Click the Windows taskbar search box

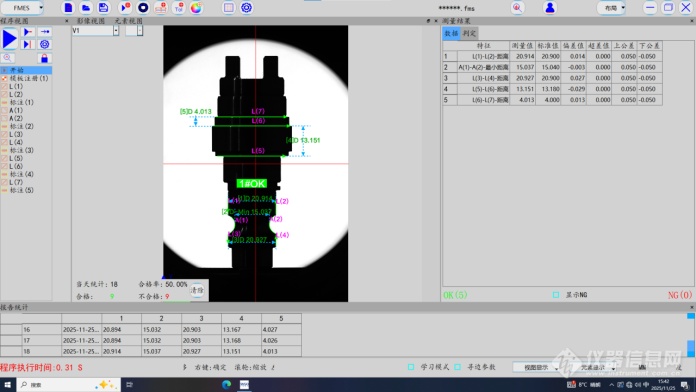[68, 385]
